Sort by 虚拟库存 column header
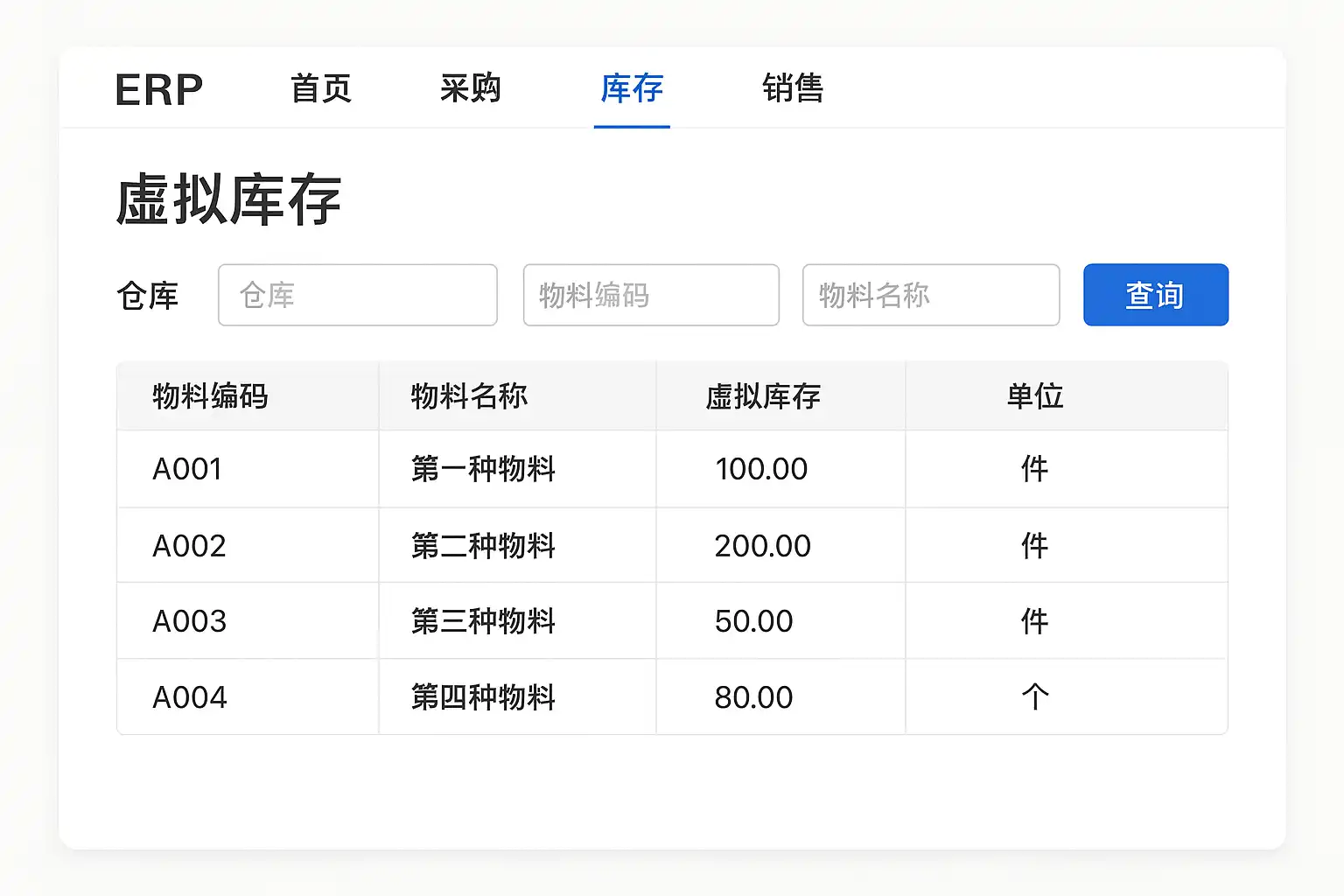 (763, 396)
